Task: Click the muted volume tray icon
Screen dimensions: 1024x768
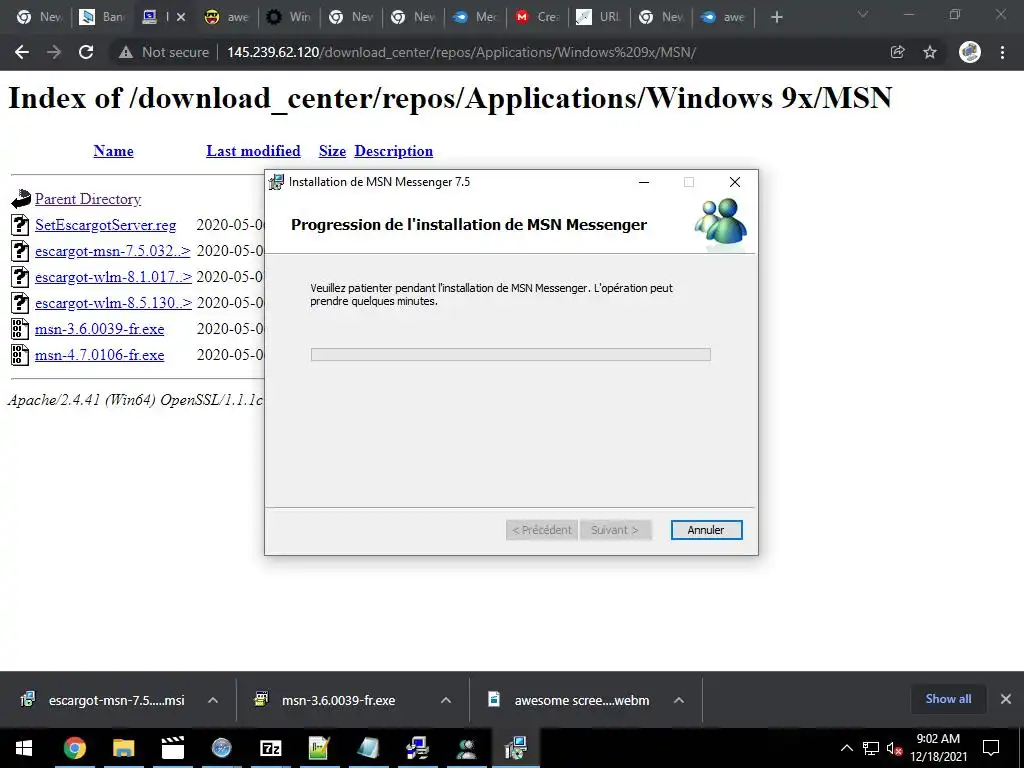Action: coord(895,748)
